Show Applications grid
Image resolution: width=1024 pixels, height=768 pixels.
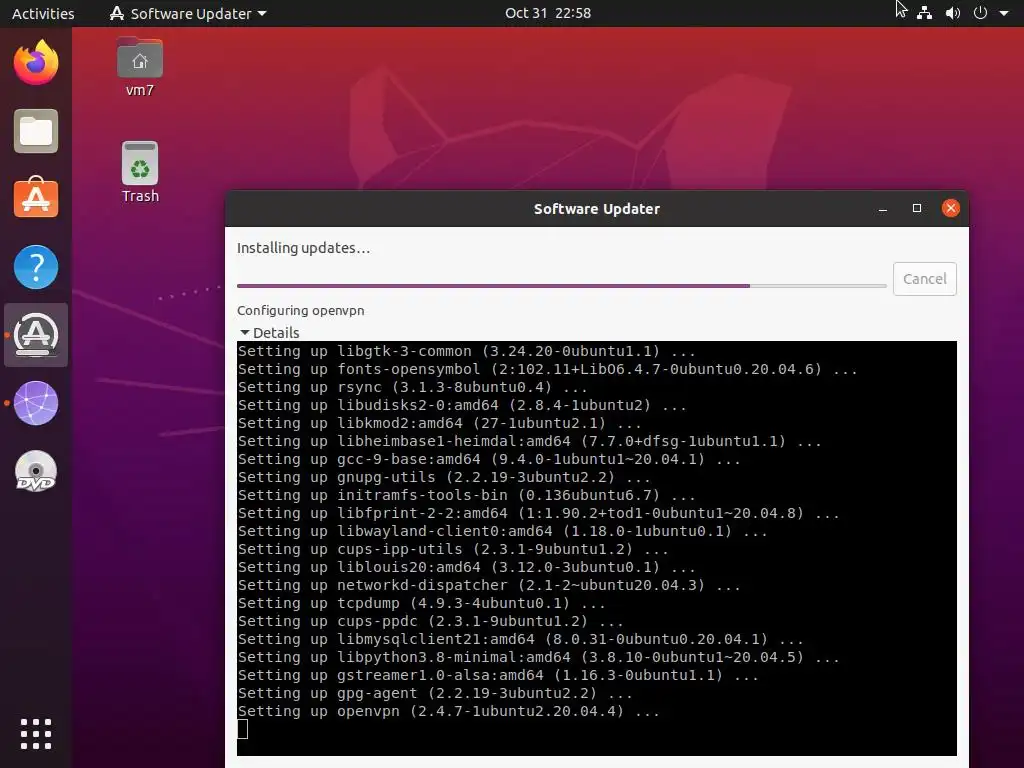click(36, 734)
